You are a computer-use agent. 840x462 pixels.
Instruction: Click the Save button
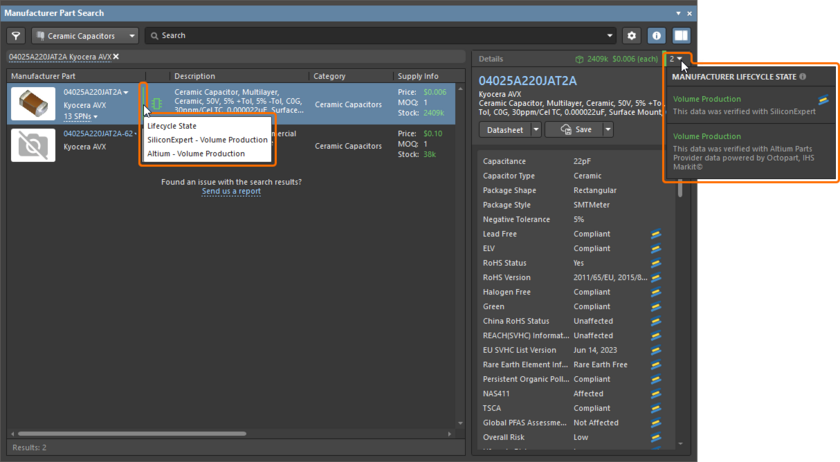[574, 130]
